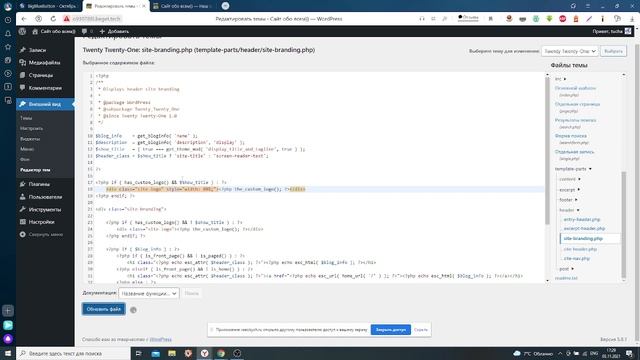Open a new browser tab with plus button
640x360 pixels.
(225, 6)
